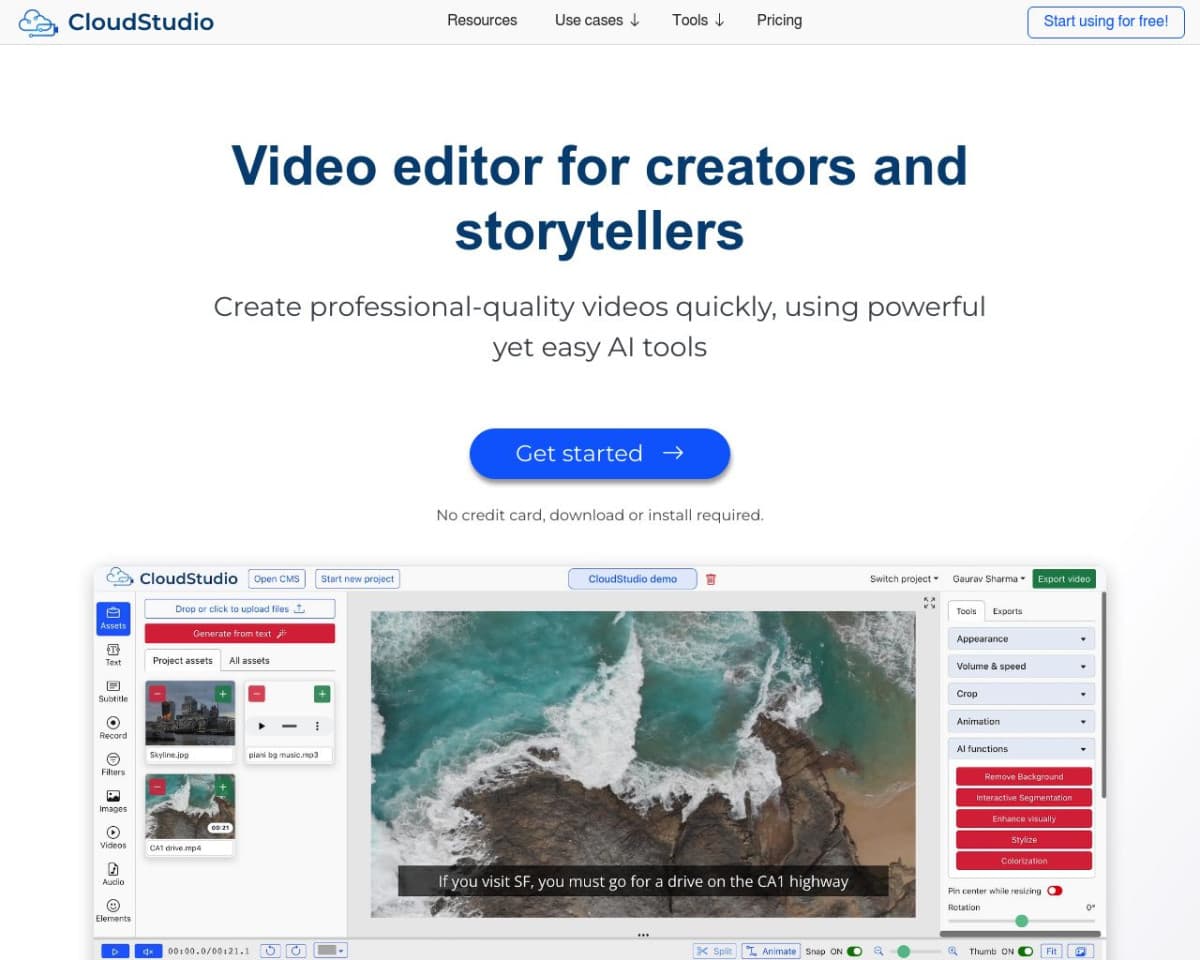Image resolution: width=1200 pixels, height=960 pixels.
Task: Toggle Pin center while resizing switch
Action: tap(1055, 891)
